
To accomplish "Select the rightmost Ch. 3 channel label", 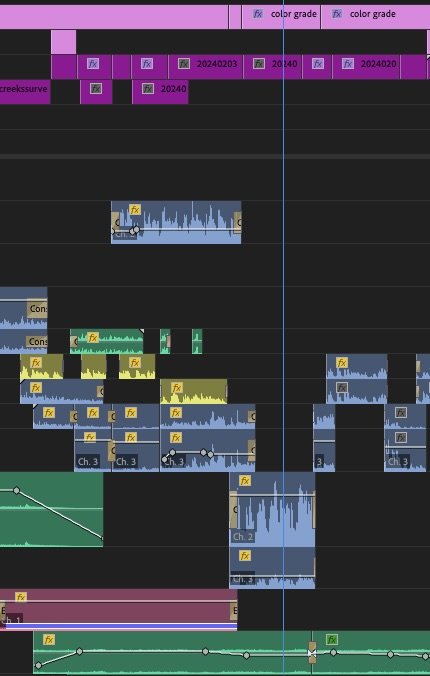I will [397, 462].
